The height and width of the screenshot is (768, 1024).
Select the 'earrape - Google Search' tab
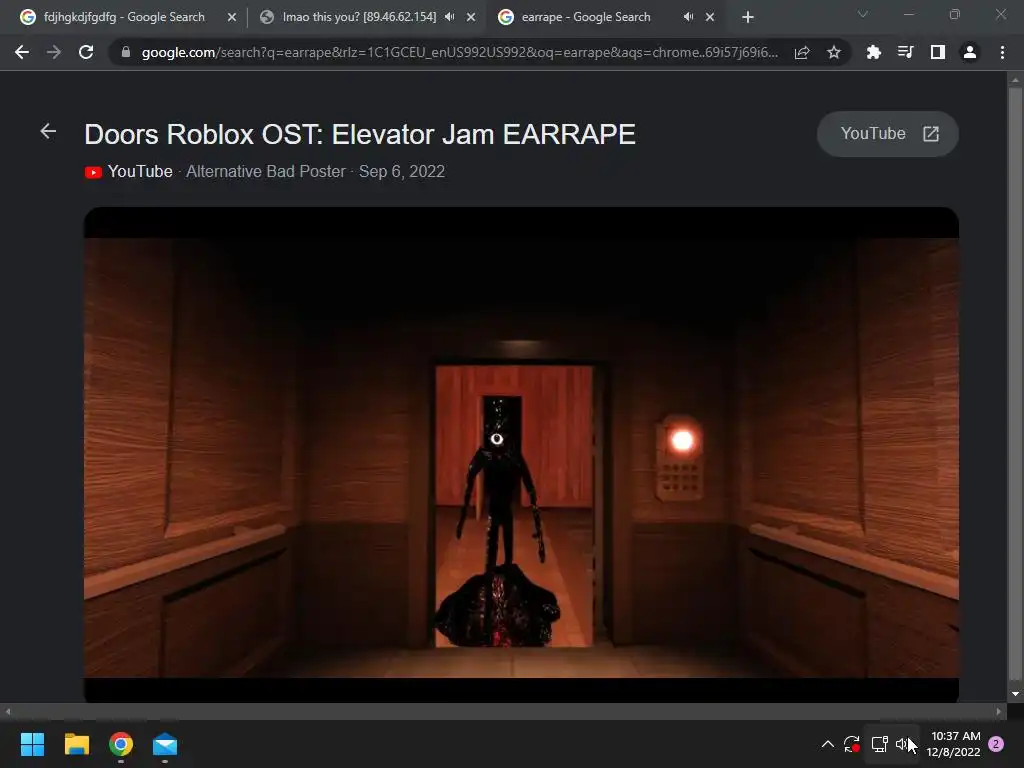586,17
